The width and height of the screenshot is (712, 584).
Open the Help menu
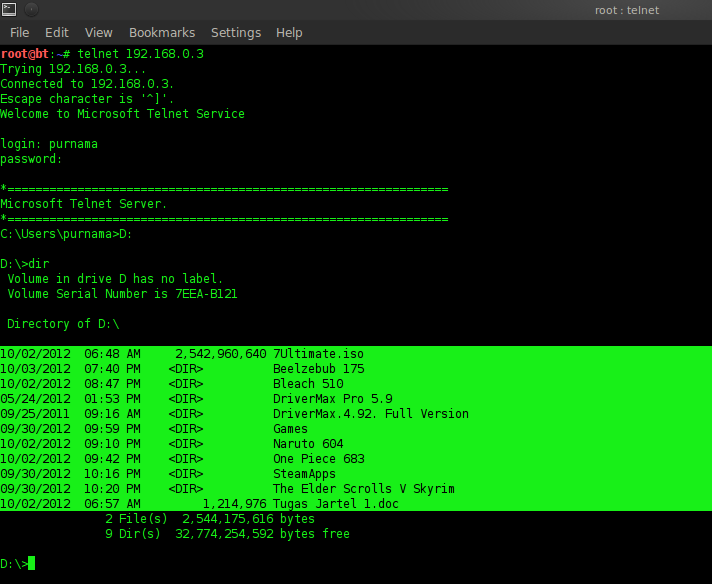[289, 33]
